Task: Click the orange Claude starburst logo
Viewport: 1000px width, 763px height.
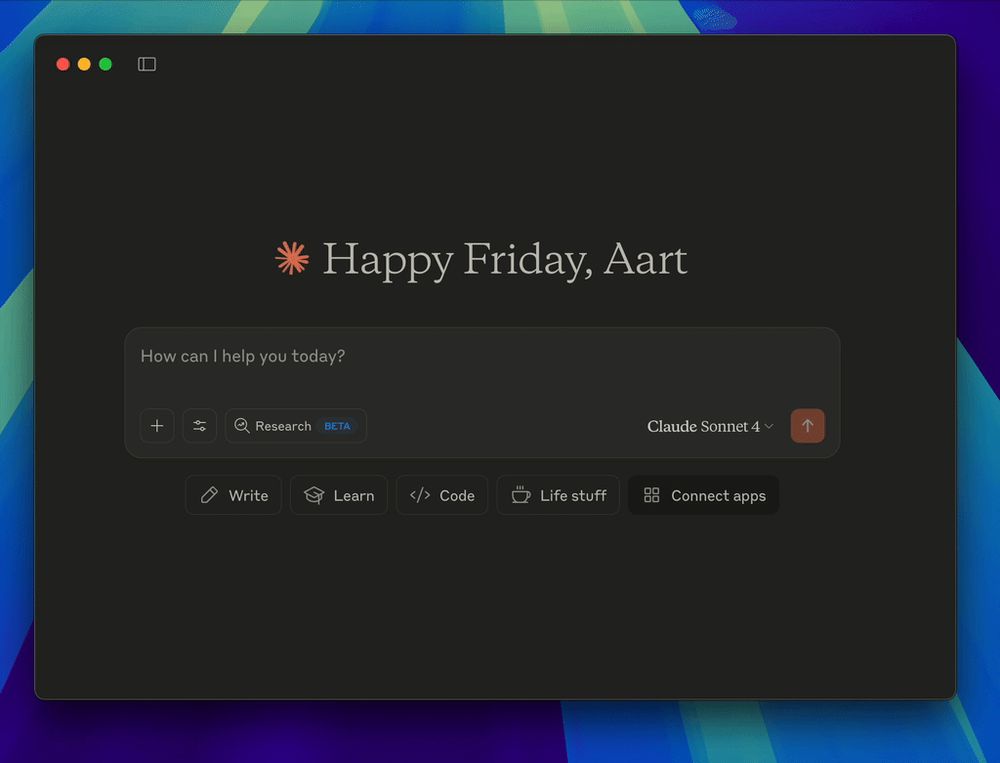Action: pyautogui.click(x=292, y=258)
